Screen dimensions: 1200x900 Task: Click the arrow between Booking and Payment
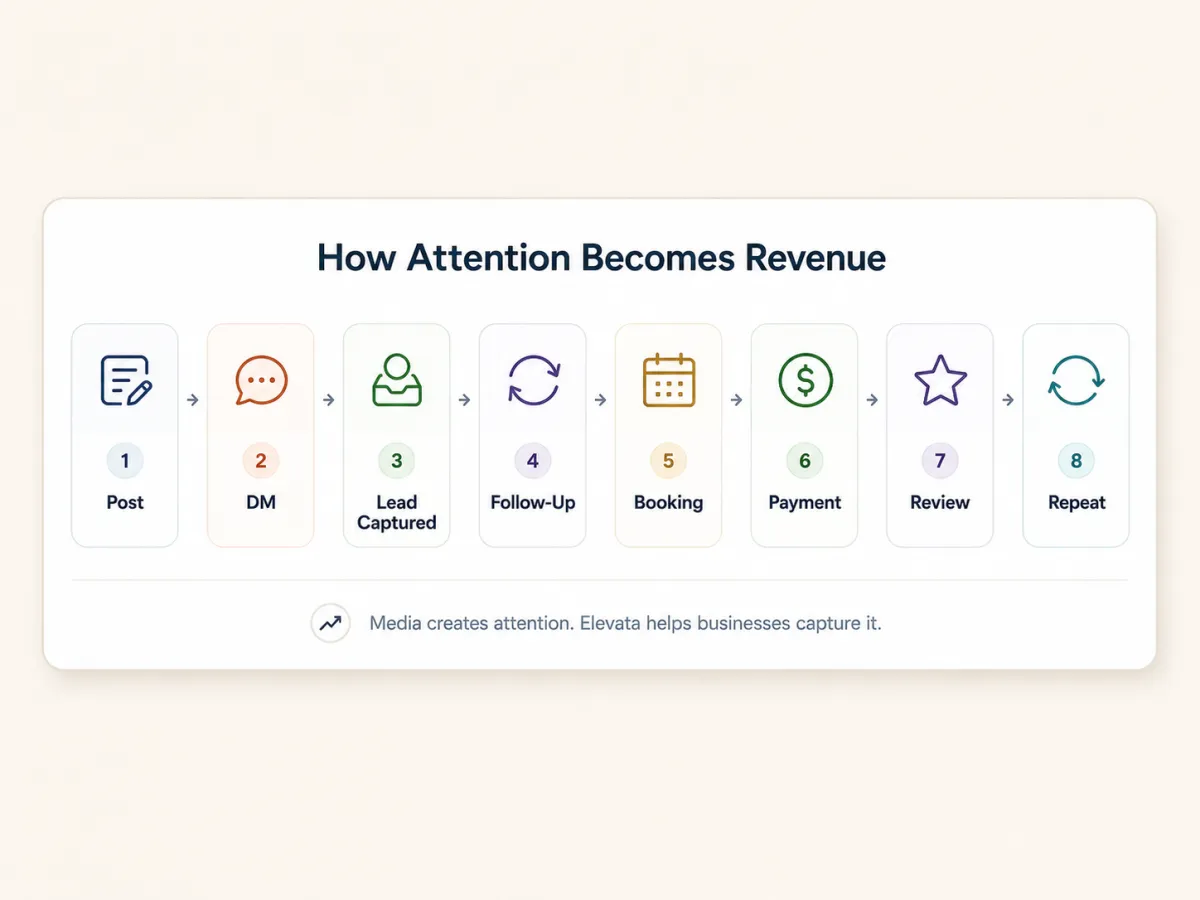pos(737,400)
